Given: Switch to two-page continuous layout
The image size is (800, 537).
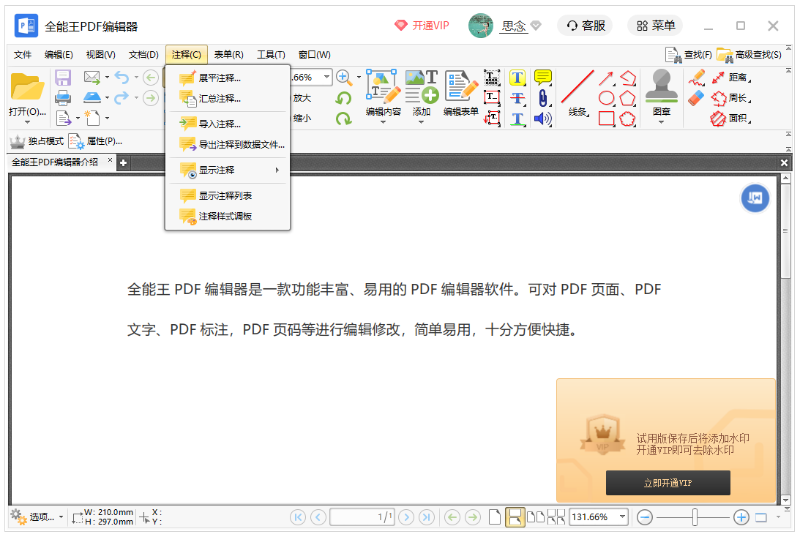Looking at the screenshot, I should (556, 517).
